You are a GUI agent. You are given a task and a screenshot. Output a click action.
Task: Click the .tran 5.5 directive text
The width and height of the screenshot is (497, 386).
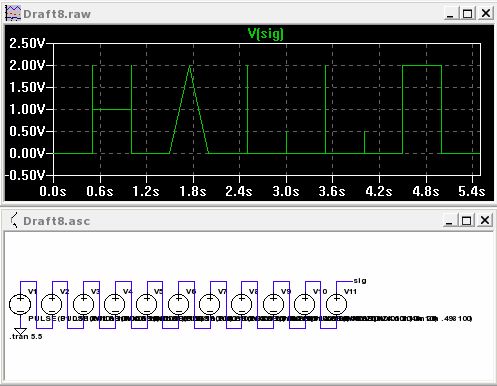(x=26, y=336)
